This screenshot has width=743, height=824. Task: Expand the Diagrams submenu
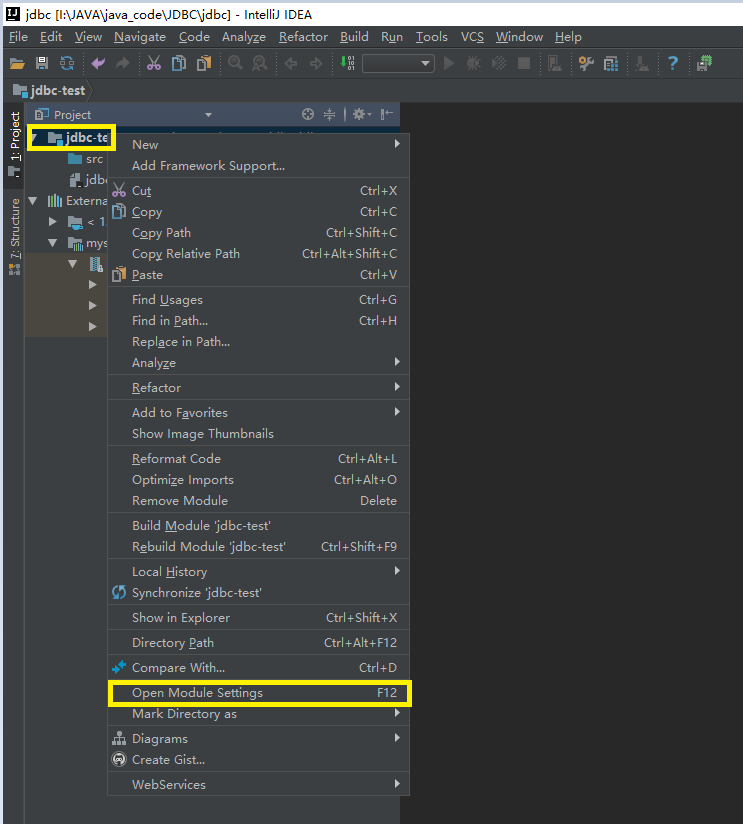tap(258, 738)
